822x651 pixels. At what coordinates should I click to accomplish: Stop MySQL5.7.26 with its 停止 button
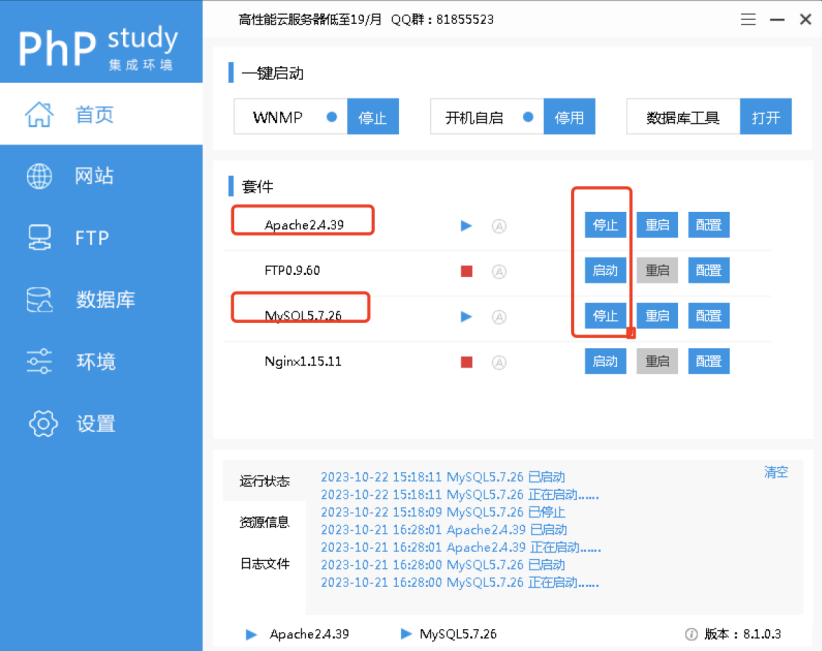[605, 316]
